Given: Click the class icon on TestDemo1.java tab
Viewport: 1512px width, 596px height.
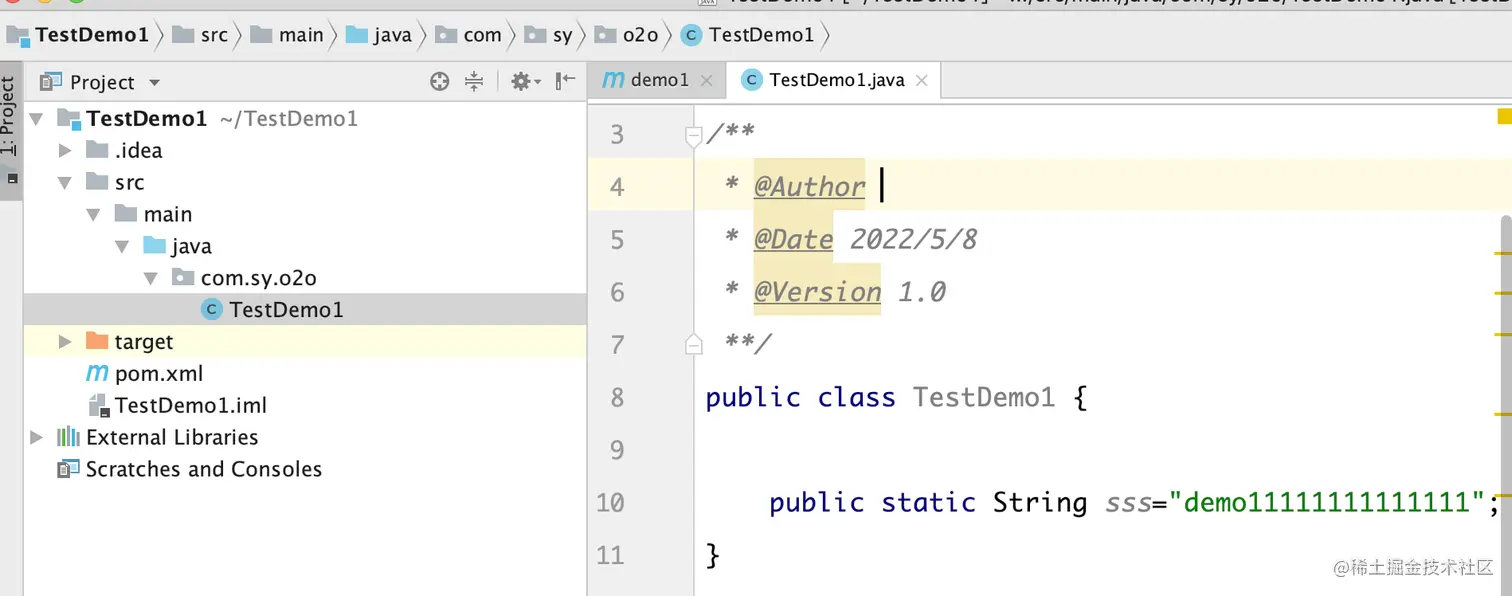Looking at the screenshot, I should (x=751, y=80).
